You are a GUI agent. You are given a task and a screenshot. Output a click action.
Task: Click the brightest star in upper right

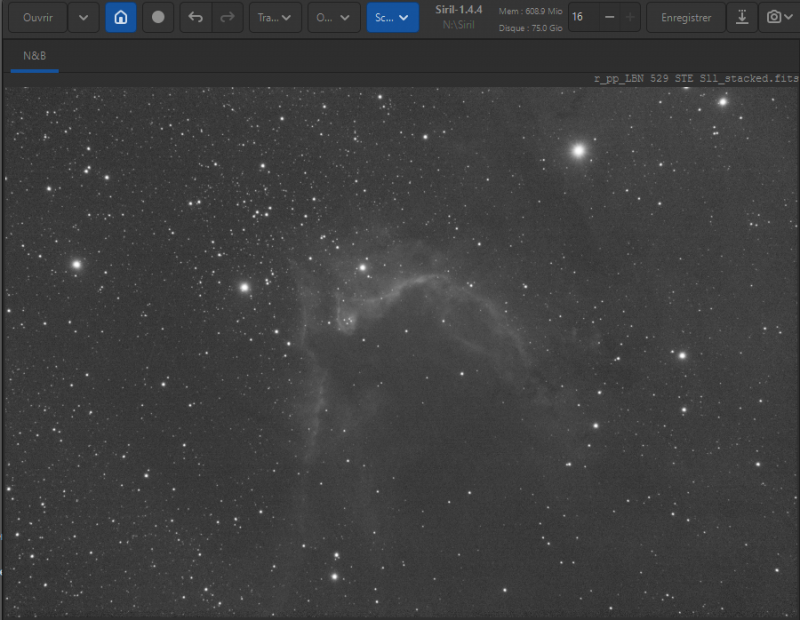[x=579, y=151]
